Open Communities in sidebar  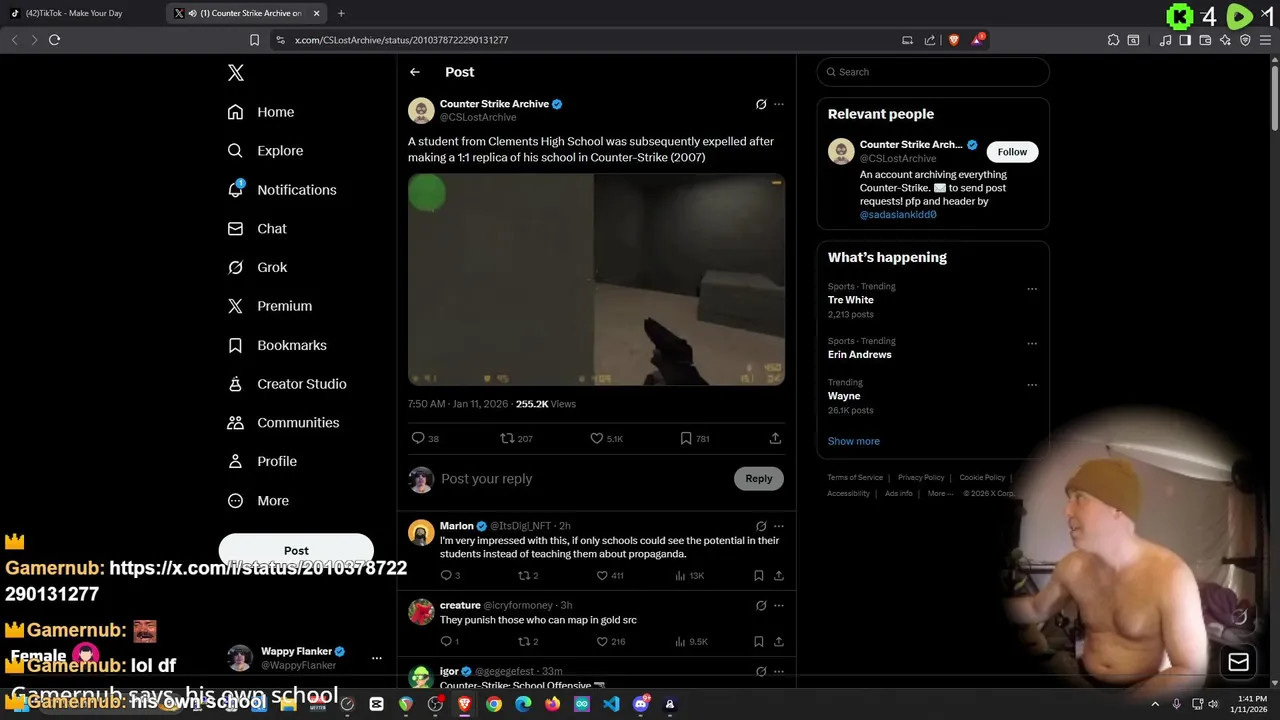(283, 423)
